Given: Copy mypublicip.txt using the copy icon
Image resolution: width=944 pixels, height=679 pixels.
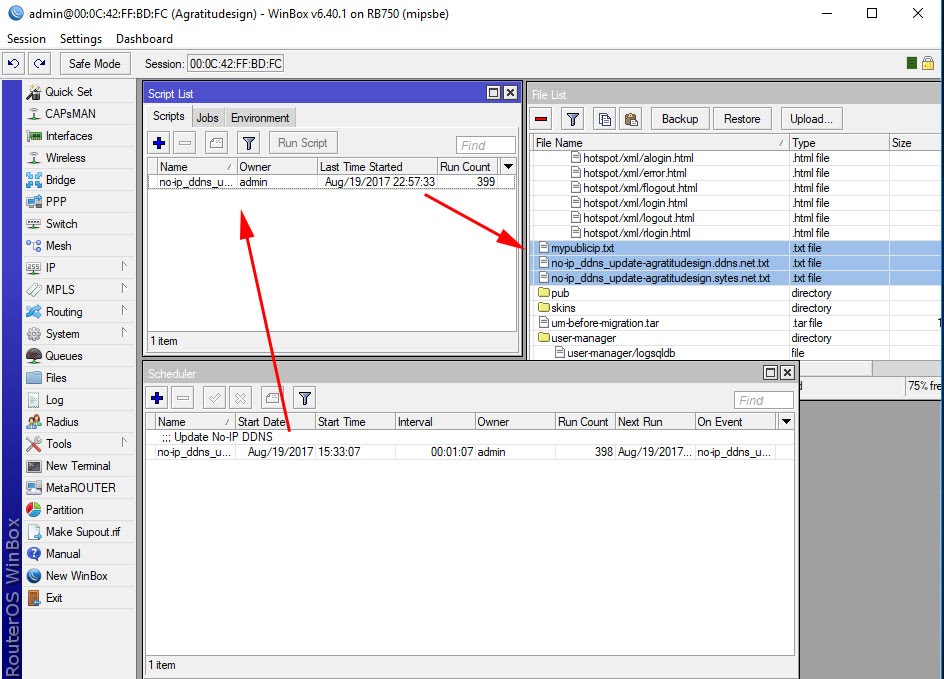Looking at the screenshot, I should (604, 118).
